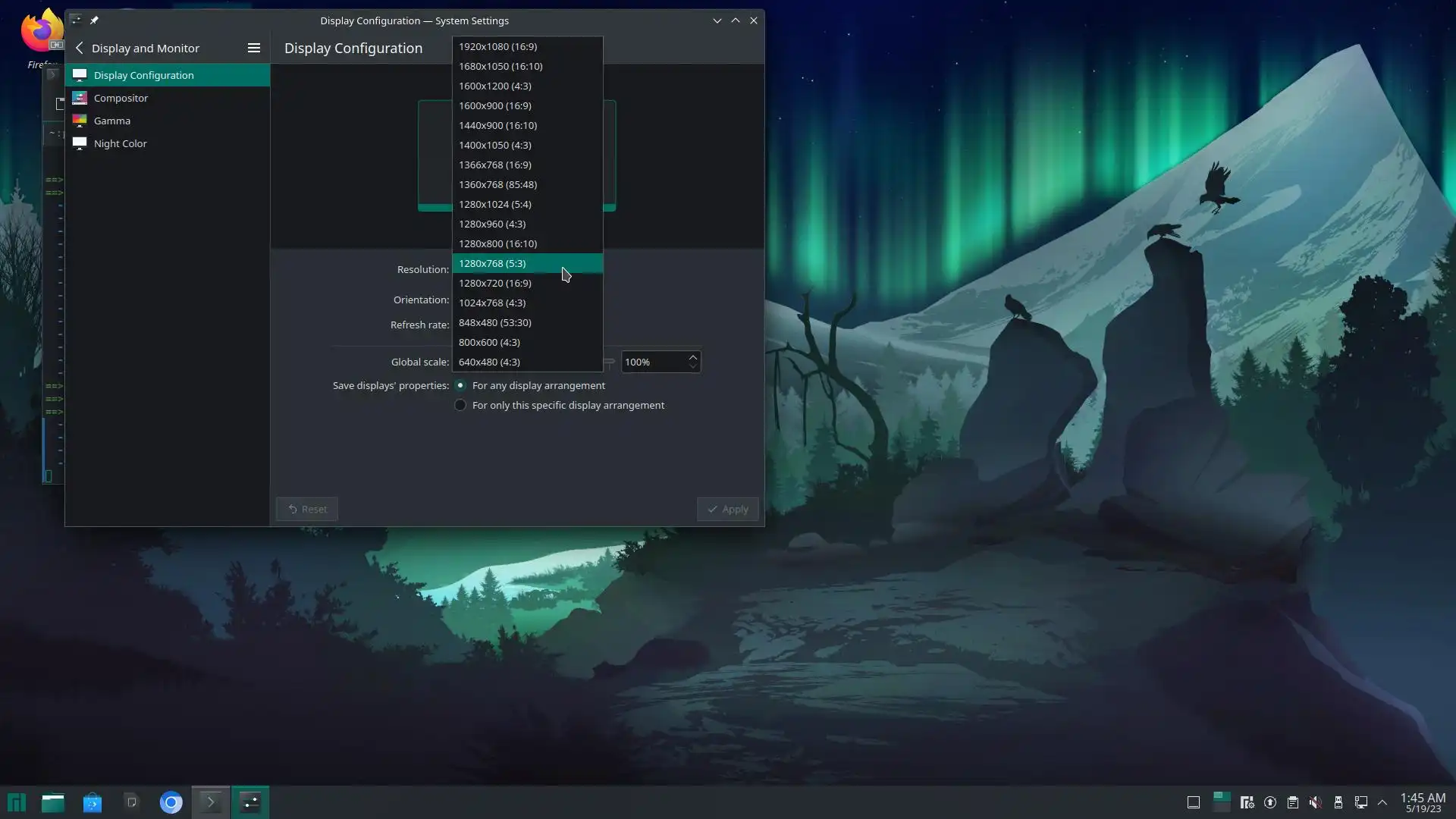Choose 1280x720 (16:9) from resolution list
The width and height of the screenshot is (1456, 819).
494,283
